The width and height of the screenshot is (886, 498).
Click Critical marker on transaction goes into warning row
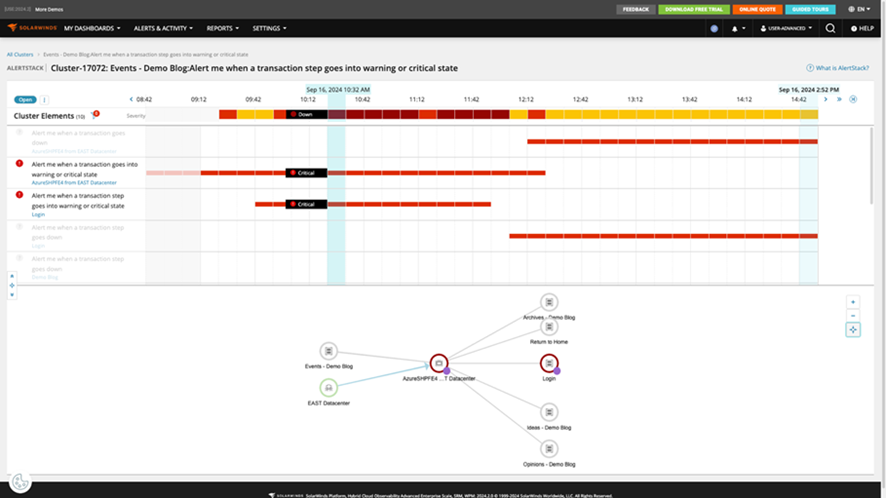pyautogui.click(x=306, y=173)
